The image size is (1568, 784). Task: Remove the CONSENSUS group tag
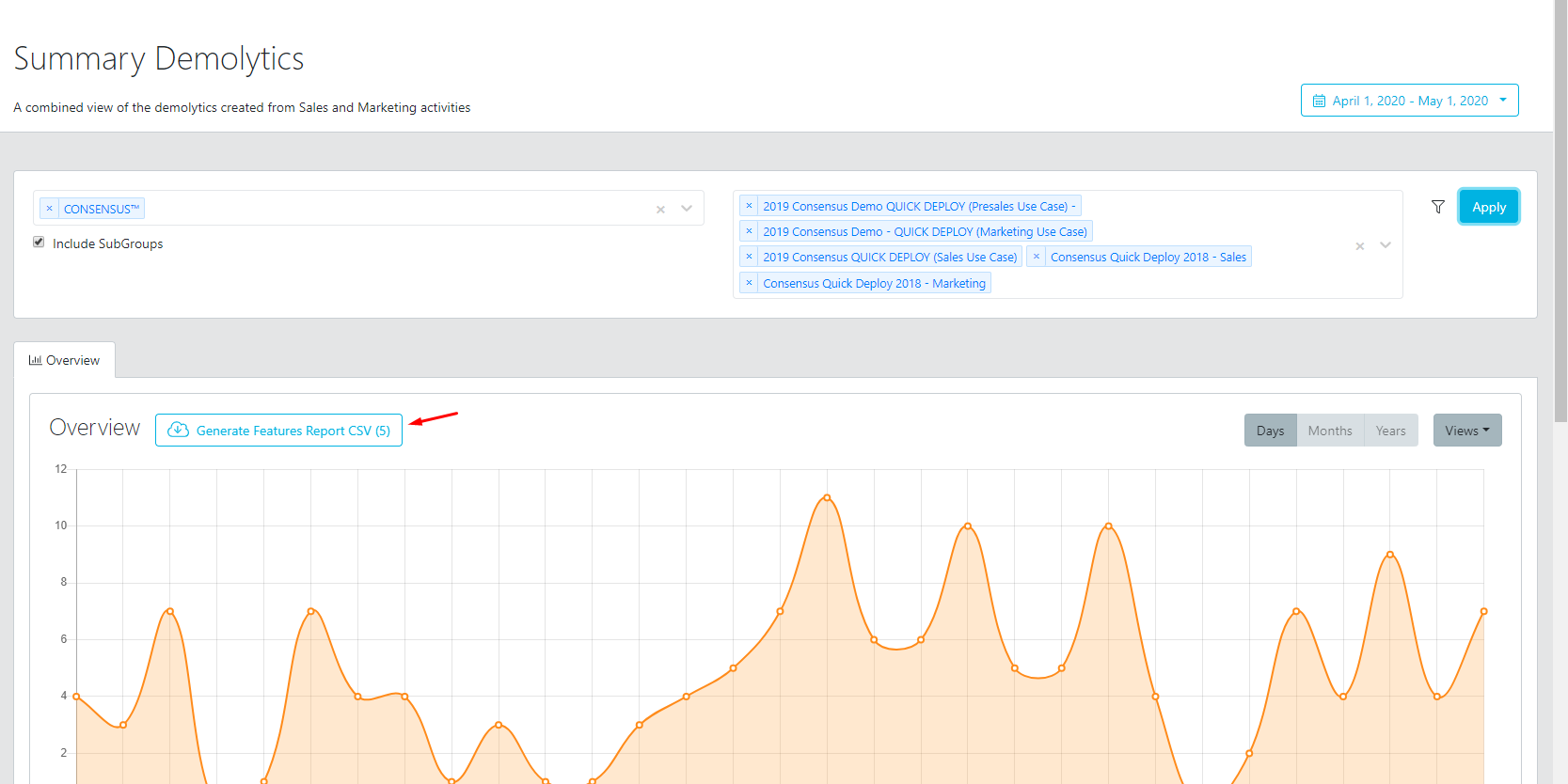50,209
